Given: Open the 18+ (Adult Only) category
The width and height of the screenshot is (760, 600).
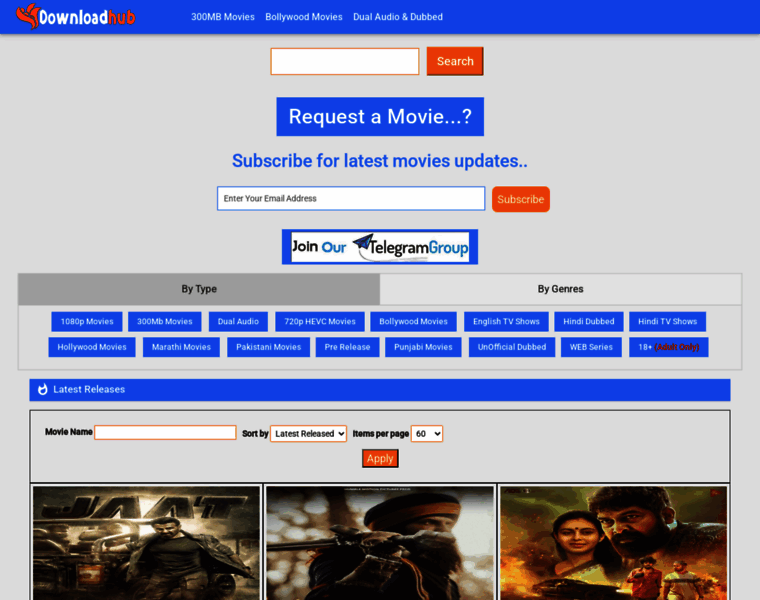Looking at the screenshot, I should (x=669, y=347).
